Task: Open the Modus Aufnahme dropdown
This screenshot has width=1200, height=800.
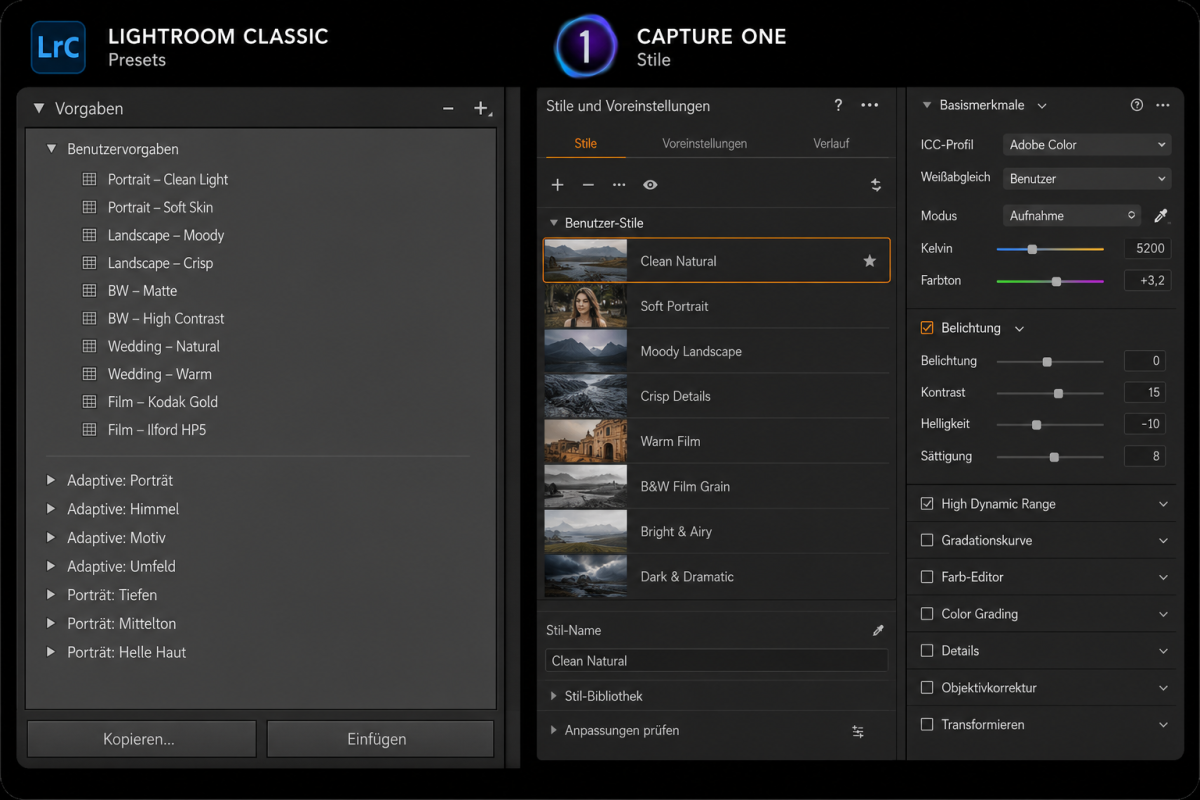Action: (1071, 215)
